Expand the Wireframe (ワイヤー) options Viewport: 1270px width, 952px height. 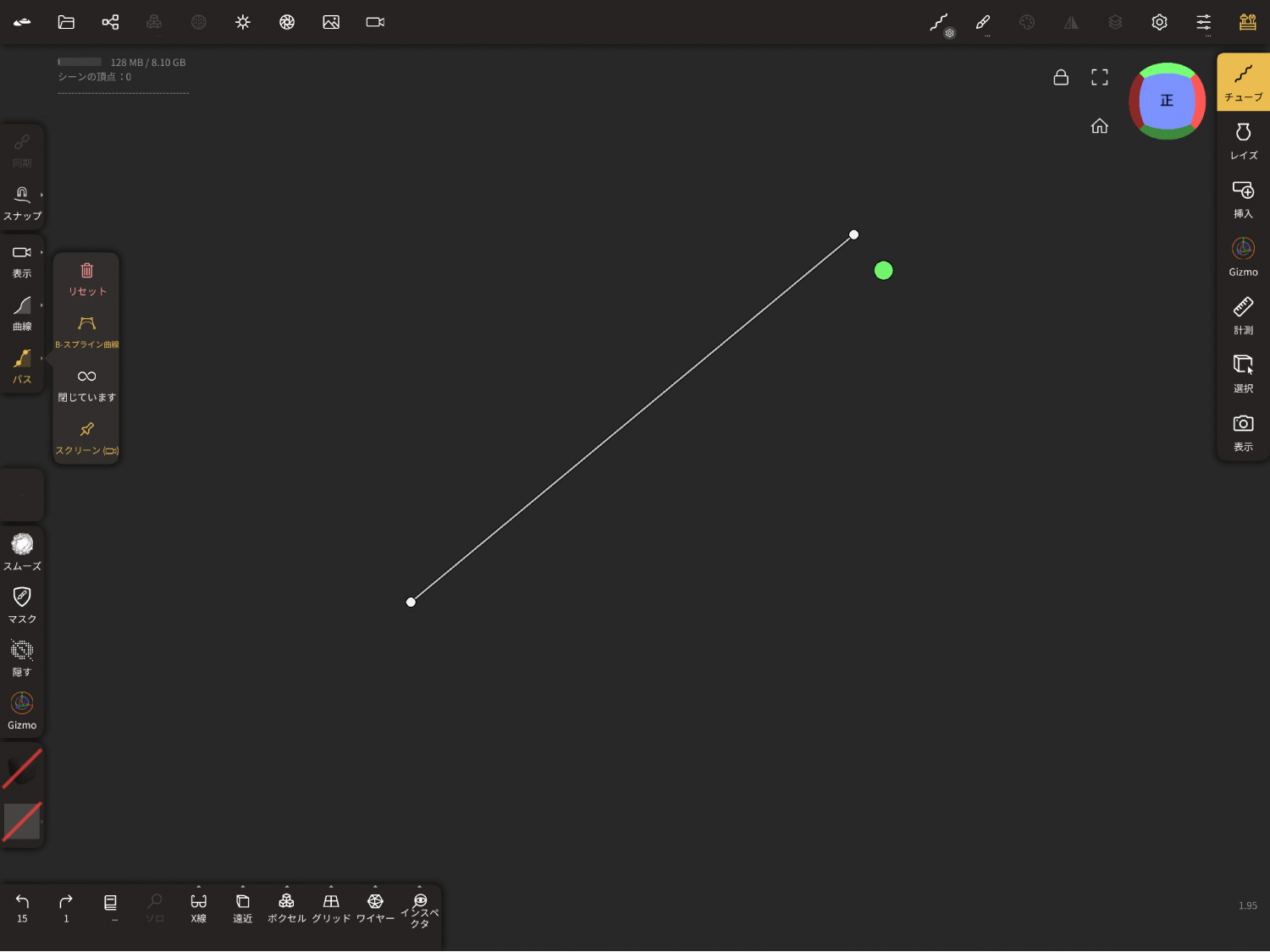(x=375, y=888)
